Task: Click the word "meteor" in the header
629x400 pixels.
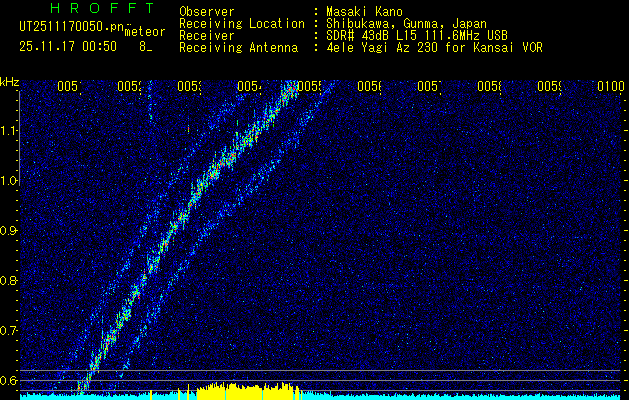Action: pyautogui.click(x=145, y=32)
